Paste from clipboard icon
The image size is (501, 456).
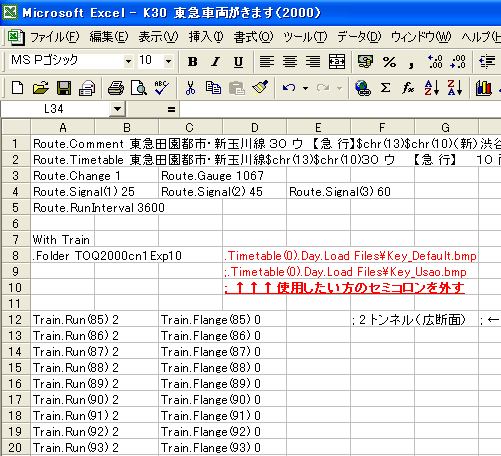(x=237, y=88)
